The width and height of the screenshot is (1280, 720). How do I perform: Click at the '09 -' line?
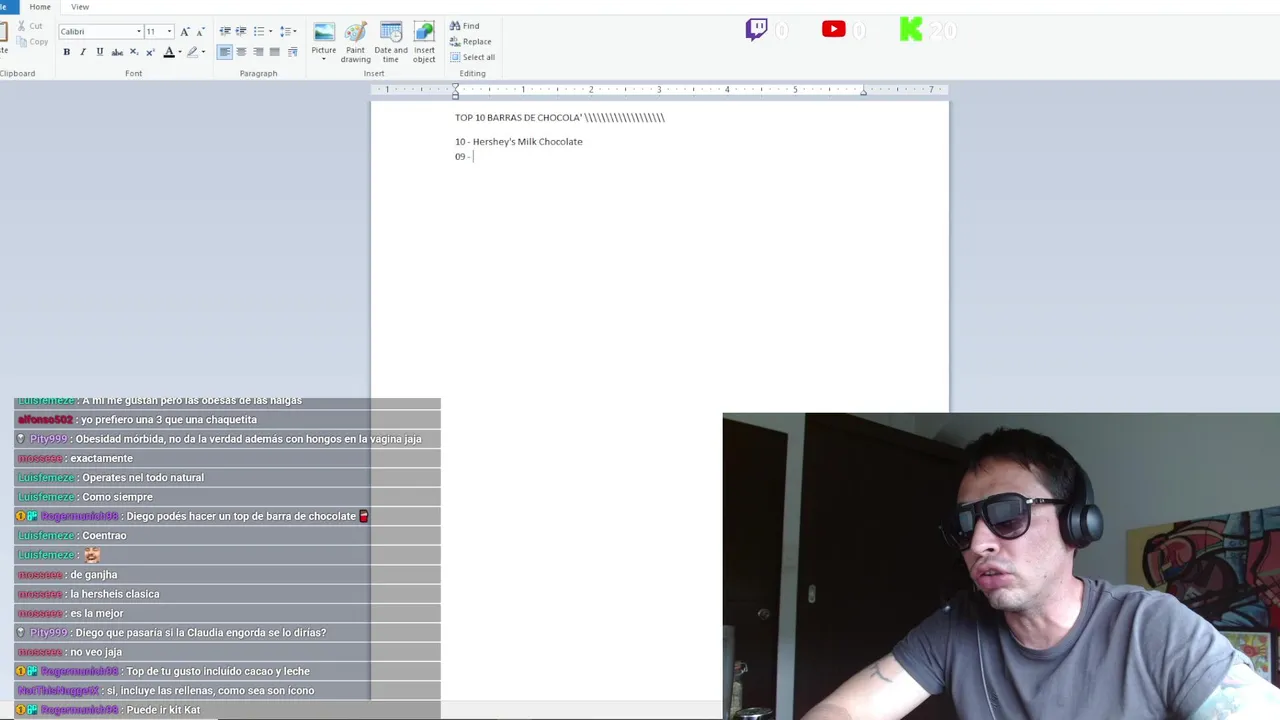[x=463, y=157]
